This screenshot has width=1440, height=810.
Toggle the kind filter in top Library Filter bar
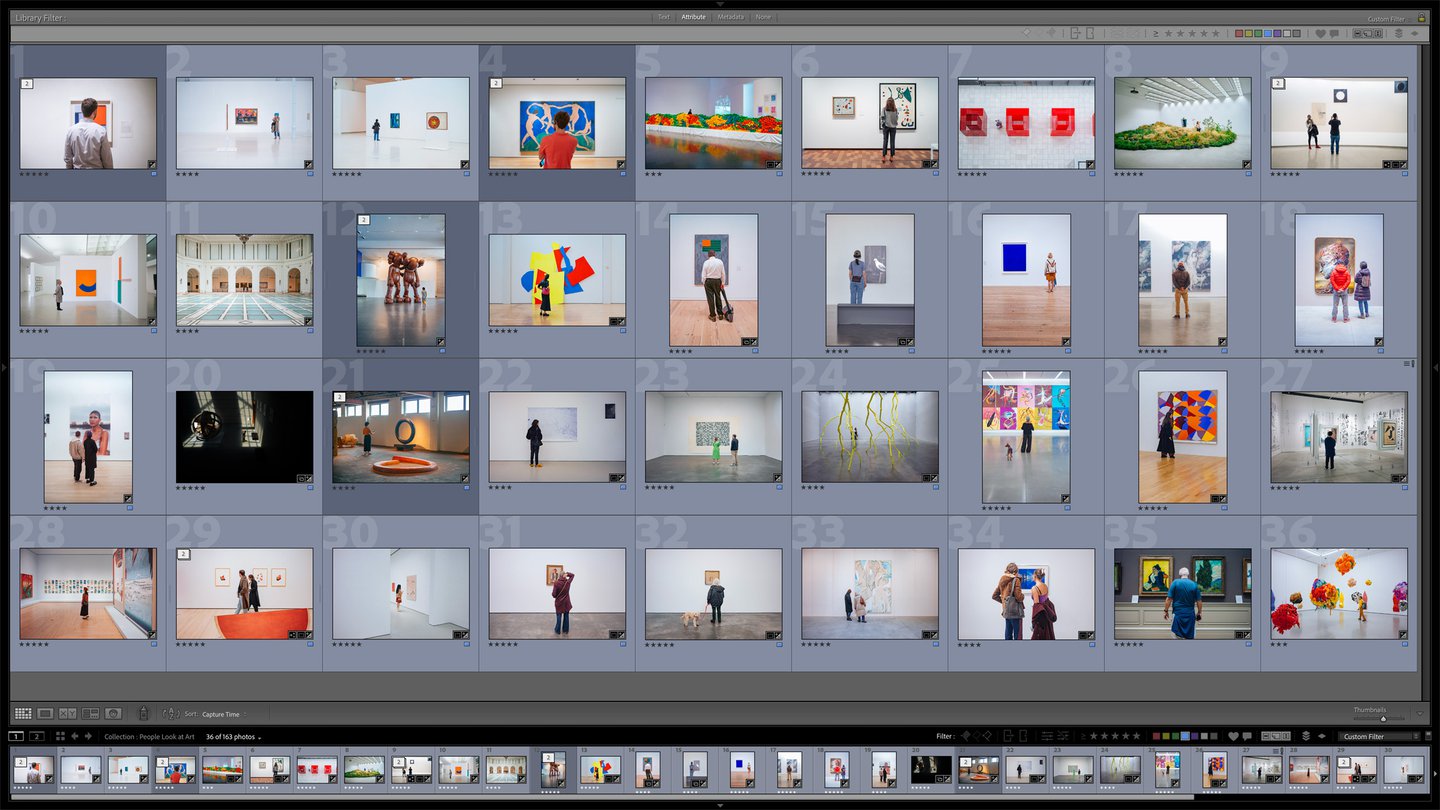pyautogui.click(x=1368, y=33)
